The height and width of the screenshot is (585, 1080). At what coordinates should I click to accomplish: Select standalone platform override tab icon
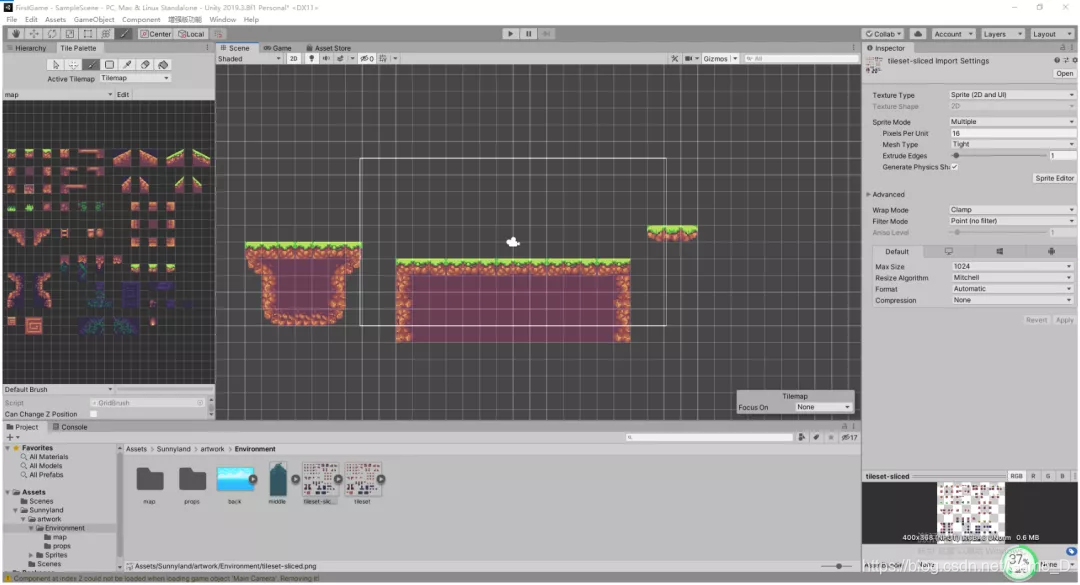(x=948, y=252)
